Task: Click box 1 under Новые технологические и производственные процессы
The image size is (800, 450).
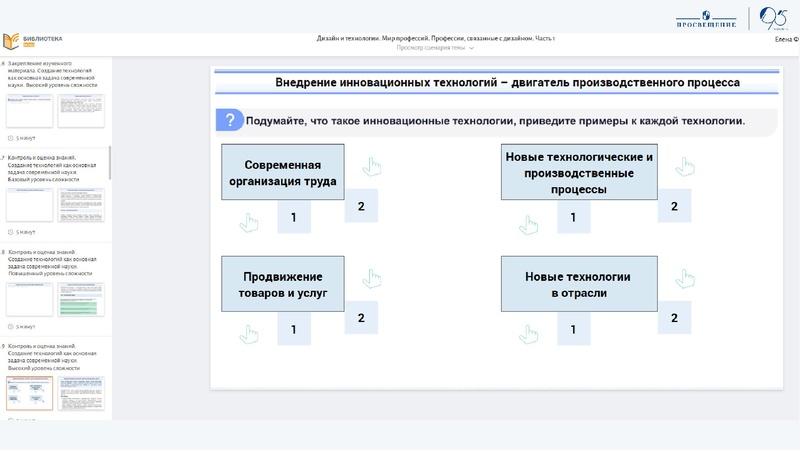Action: coord(573,217)
